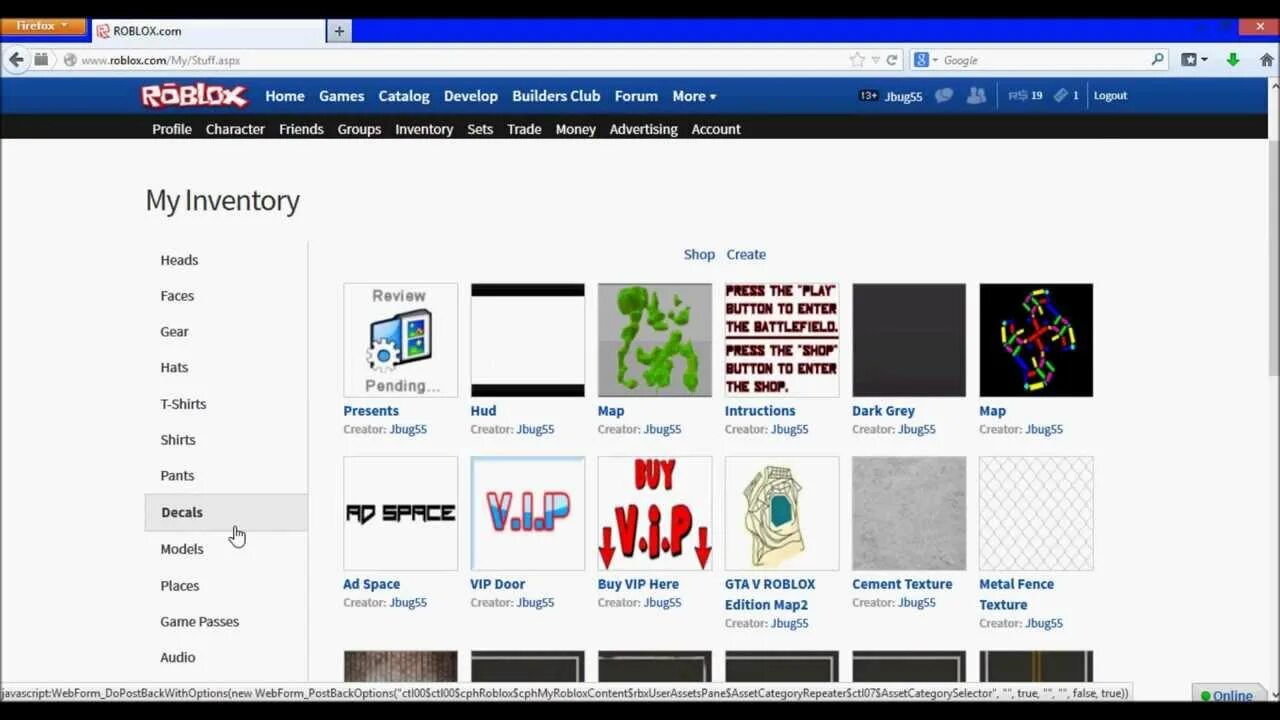
Task: Open the Ad Space decal thumbnail
Action: 401,514
